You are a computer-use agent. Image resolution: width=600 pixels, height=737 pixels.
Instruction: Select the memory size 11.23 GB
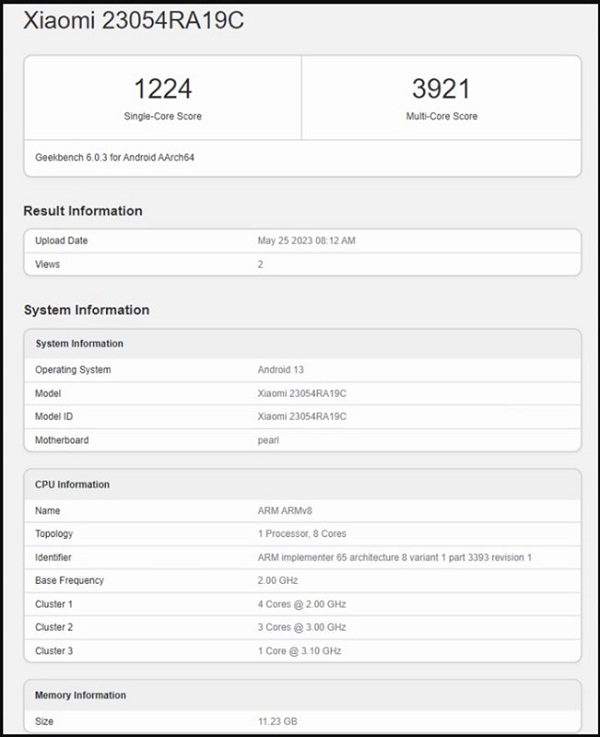pyautogui.click(x=278, y=721)
